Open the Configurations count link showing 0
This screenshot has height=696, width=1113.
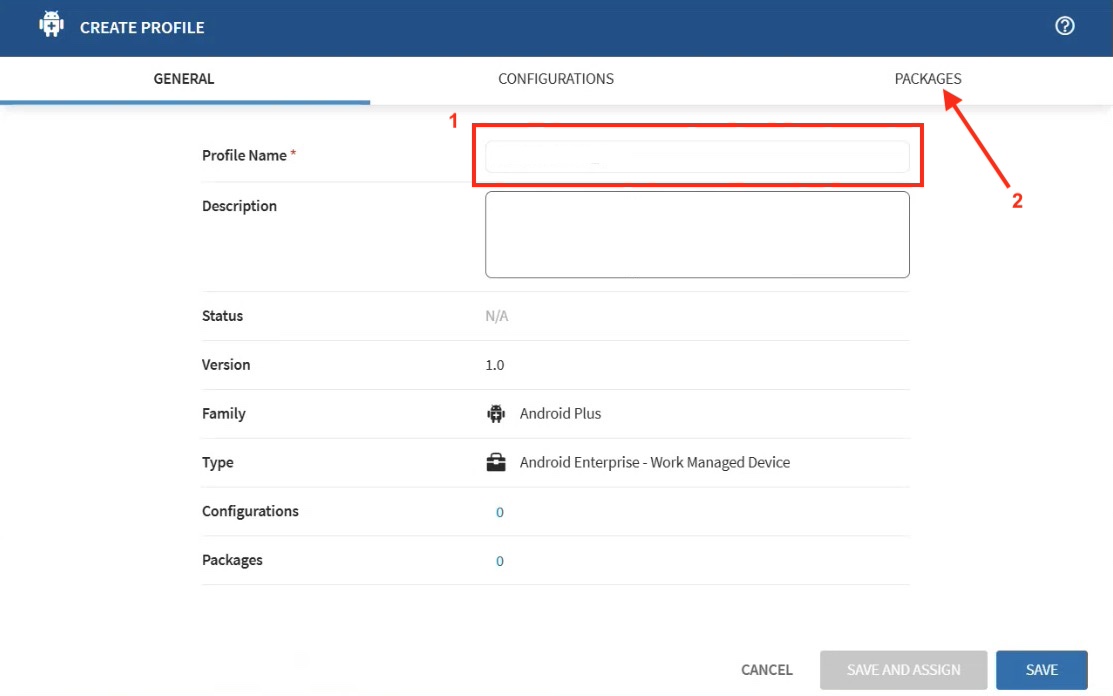pyautogui.click(x=500, y=512)
